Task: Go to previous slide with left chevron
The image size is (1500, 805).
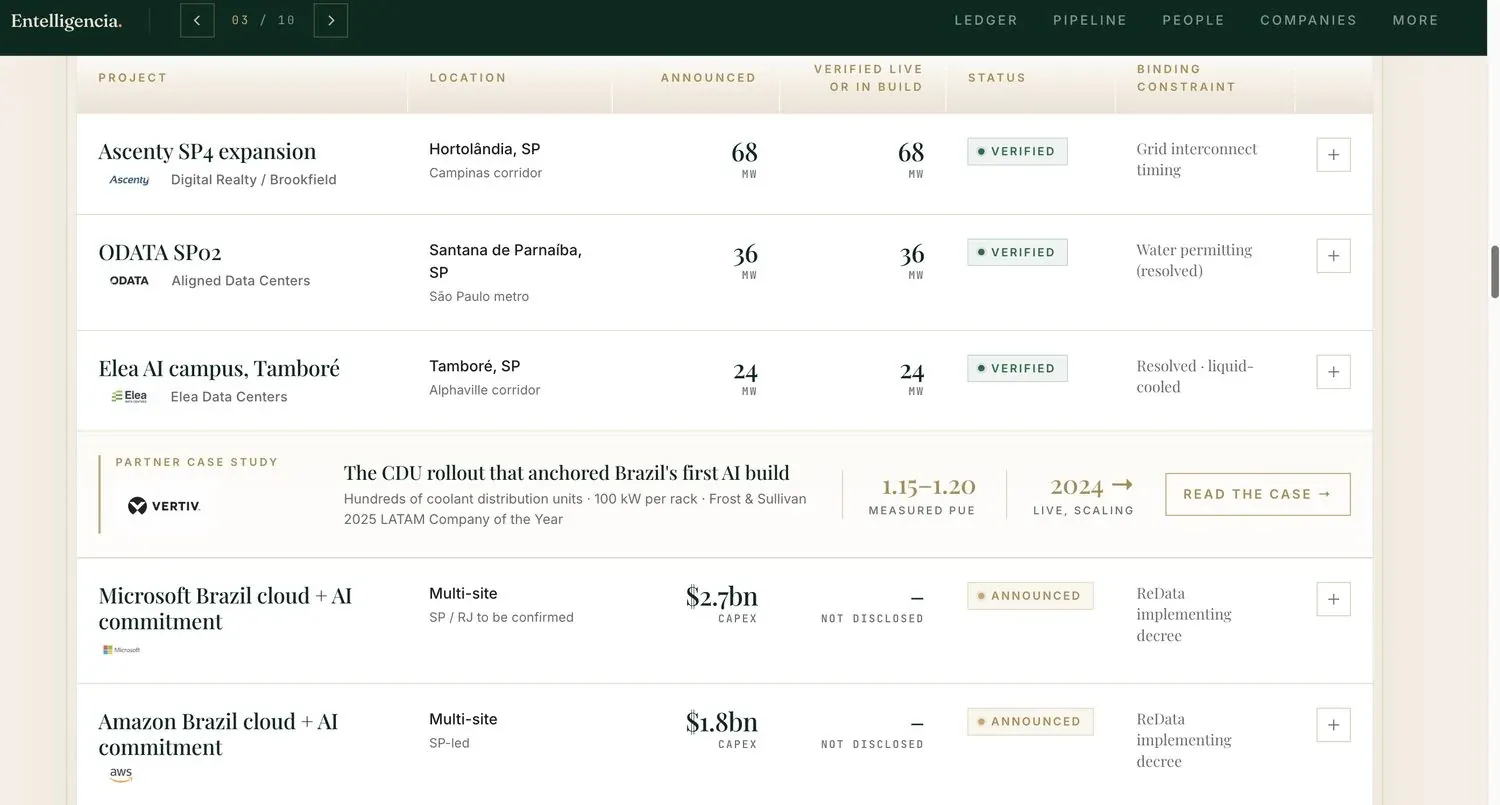Action: tap(197, 20)
